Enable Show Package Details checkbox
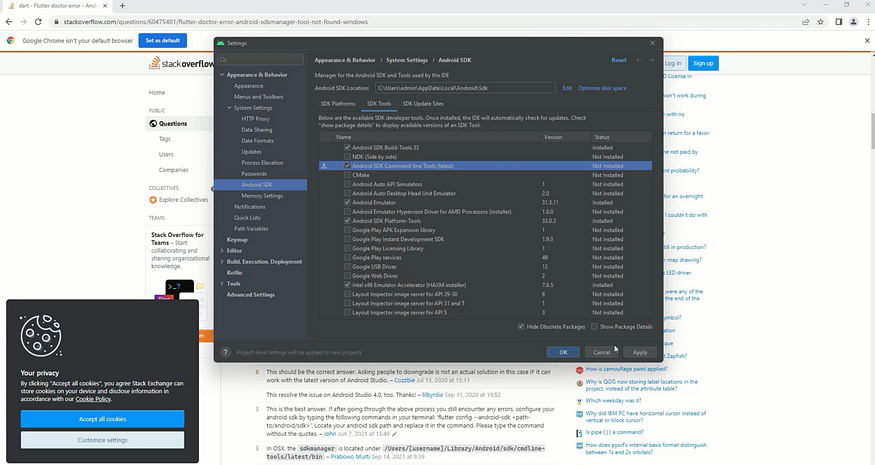Viewport: 875px width, 465px height. (x=594, y=327)
